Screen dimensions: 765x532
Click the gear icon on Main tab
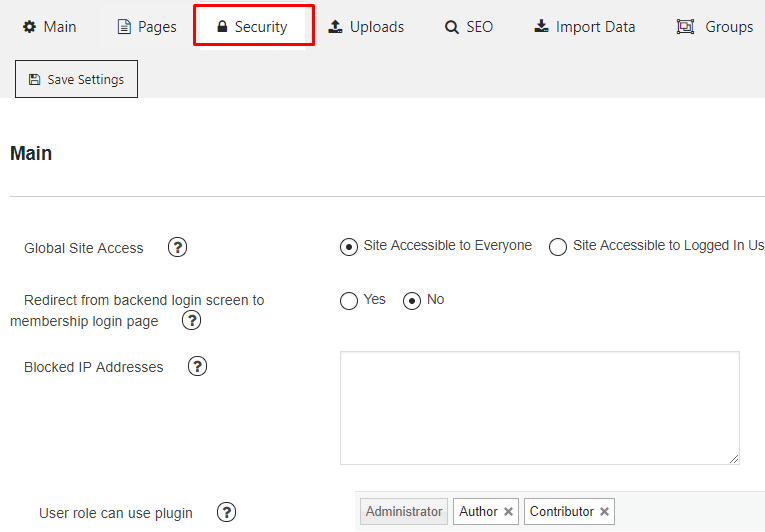pyautogui.click(x=29, y=27)
